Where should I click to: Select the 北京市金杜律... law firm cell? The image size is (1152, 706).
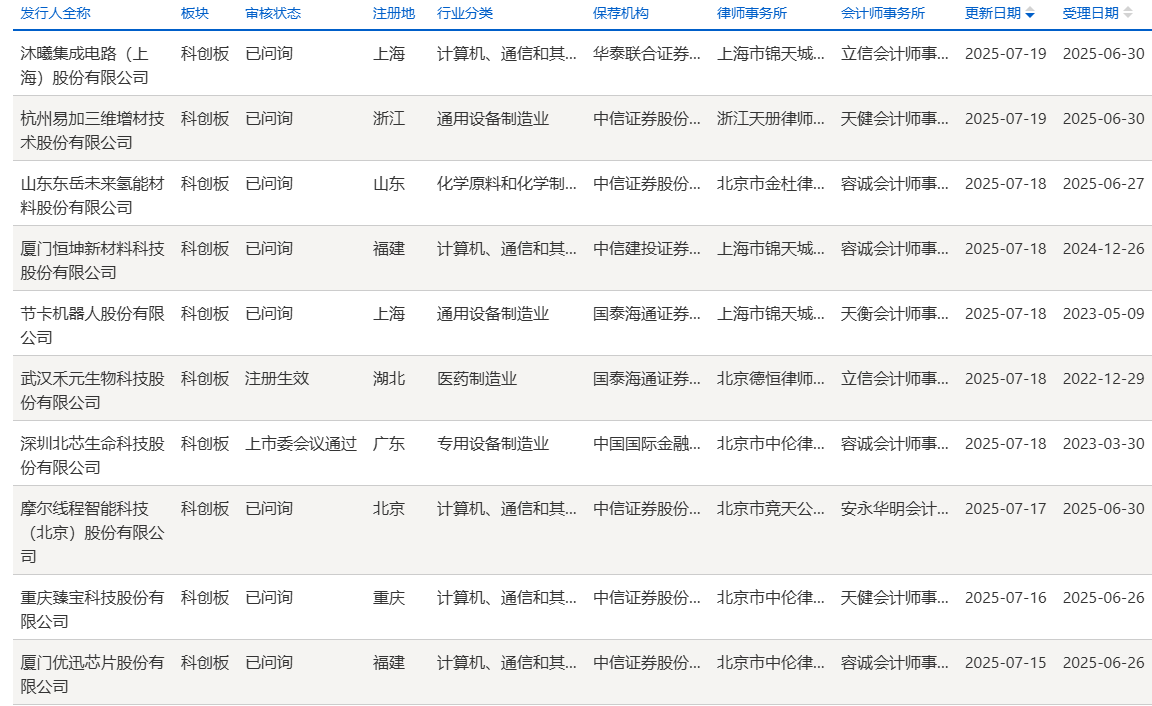click(x=771, y=184)
